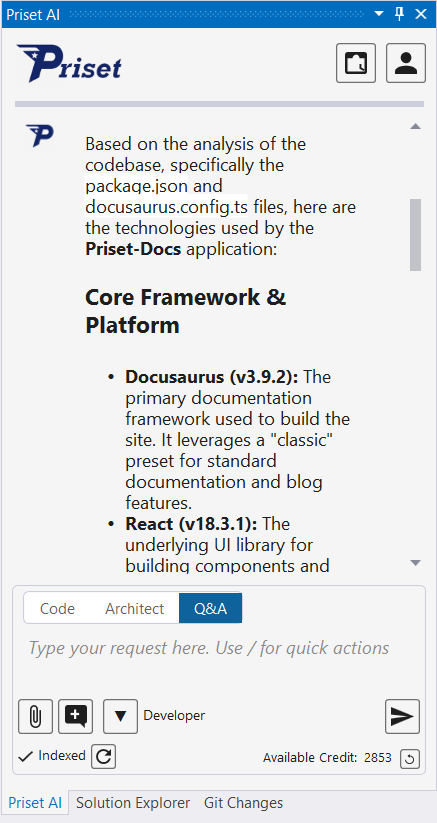Switch to Code mode
This screenshot has height=823, width=437.
coord(57,608)
